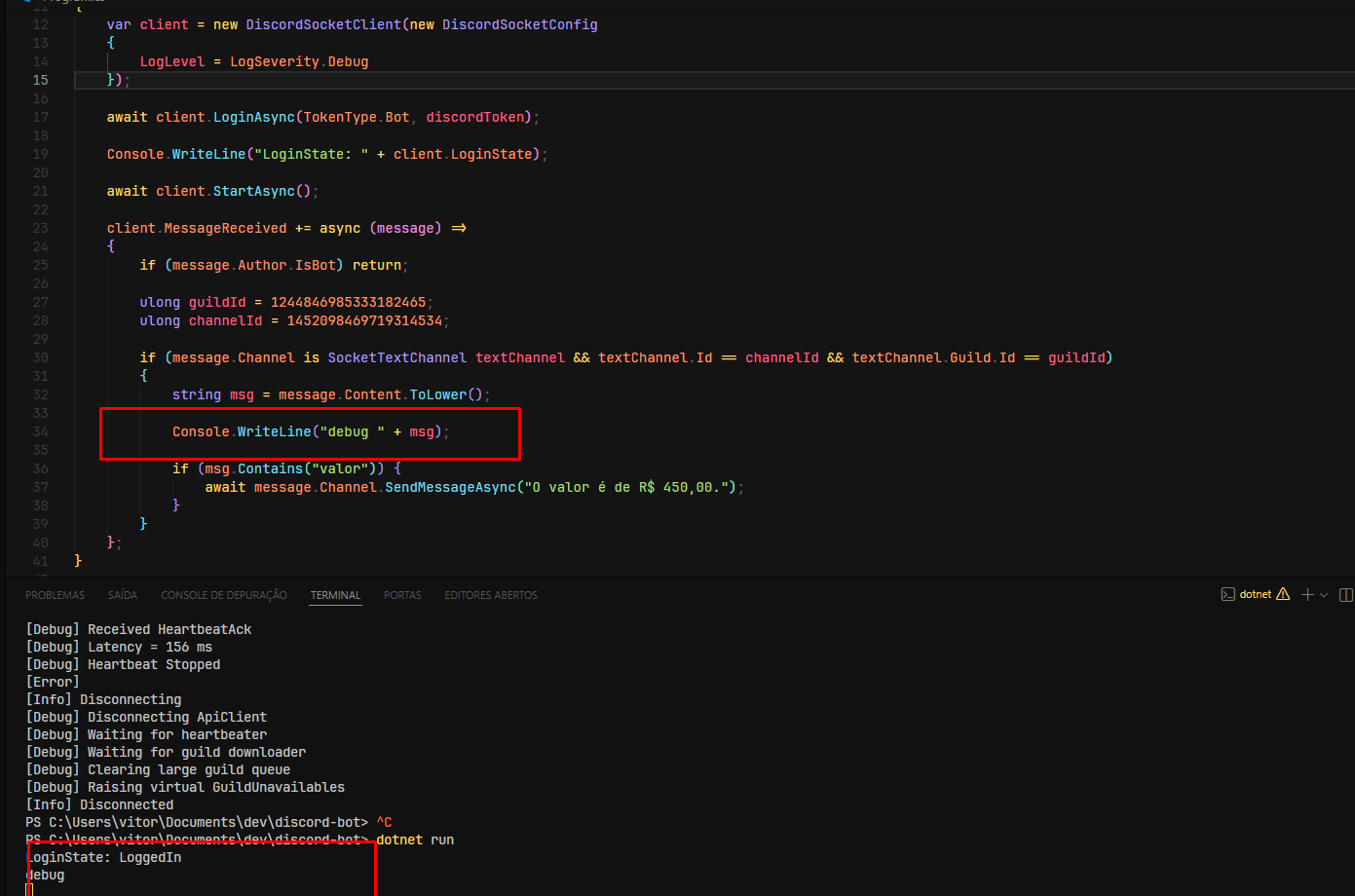Select the dotnet terminal label
The height and width of the screenshot is (896, 1355).
coord(1256,594)
